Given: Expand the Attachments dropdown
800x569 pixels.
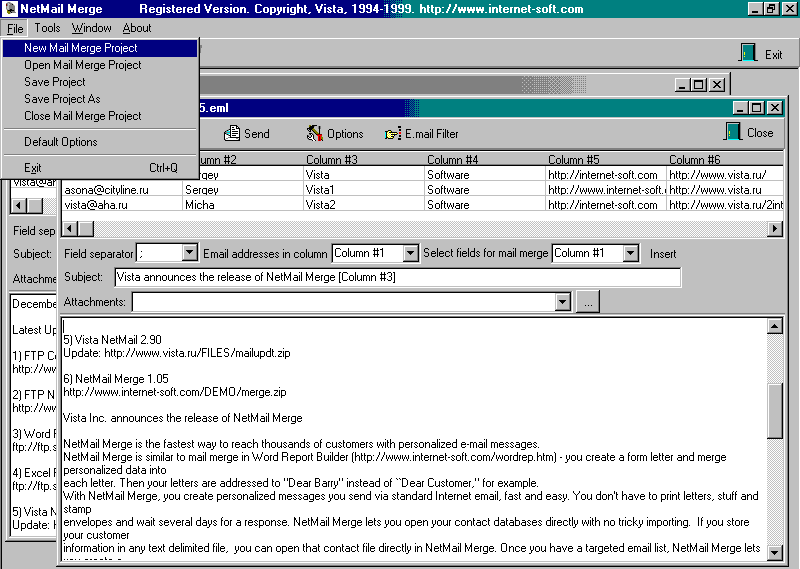Looking at the screenshot, I should coord(563,302).
